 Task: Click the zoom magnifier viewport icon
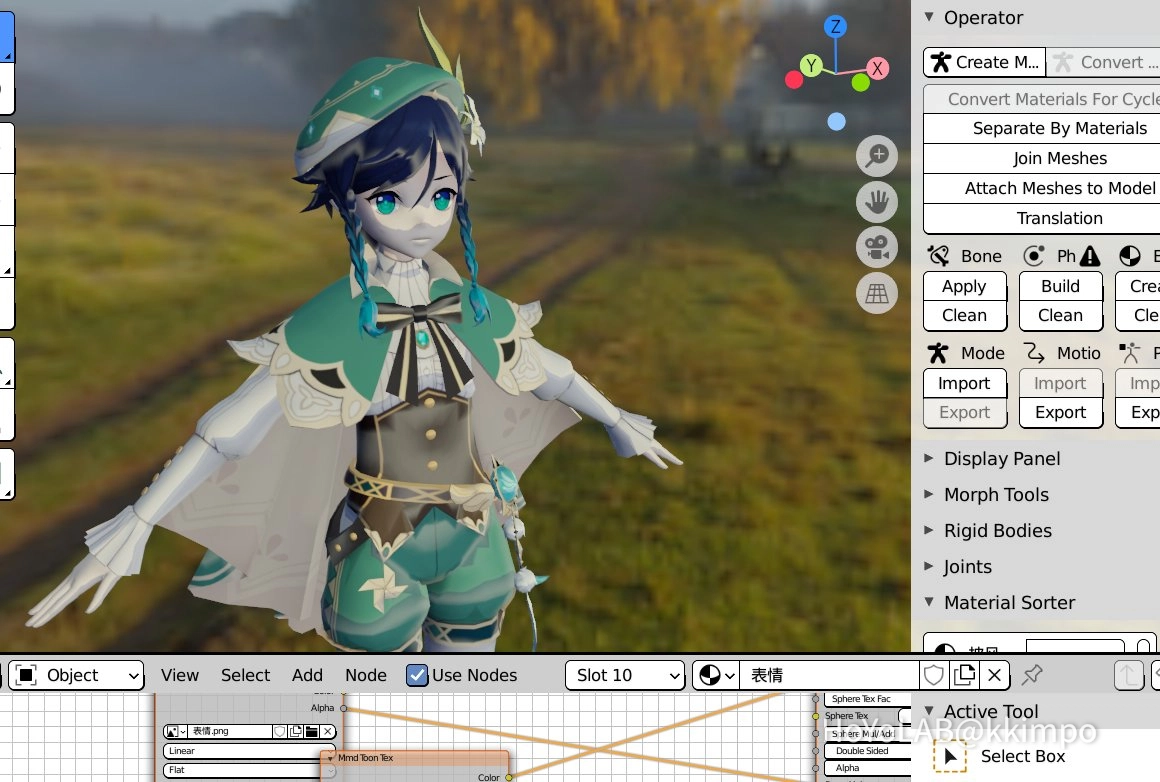point(877,156)
